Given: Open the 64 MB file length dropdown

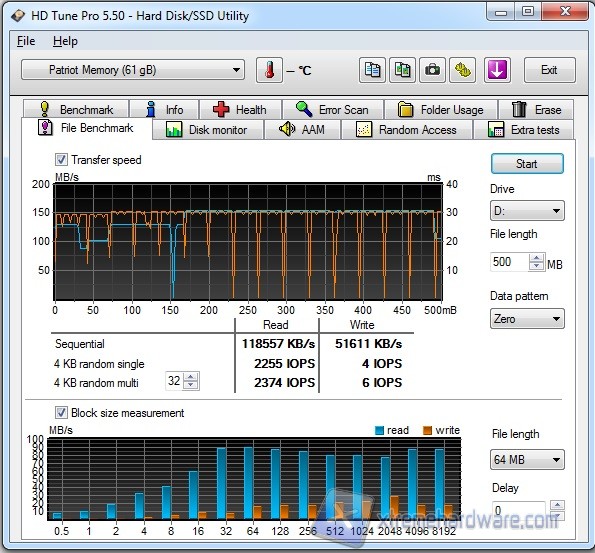Looking at the screenshot, I should click(527, 460).
